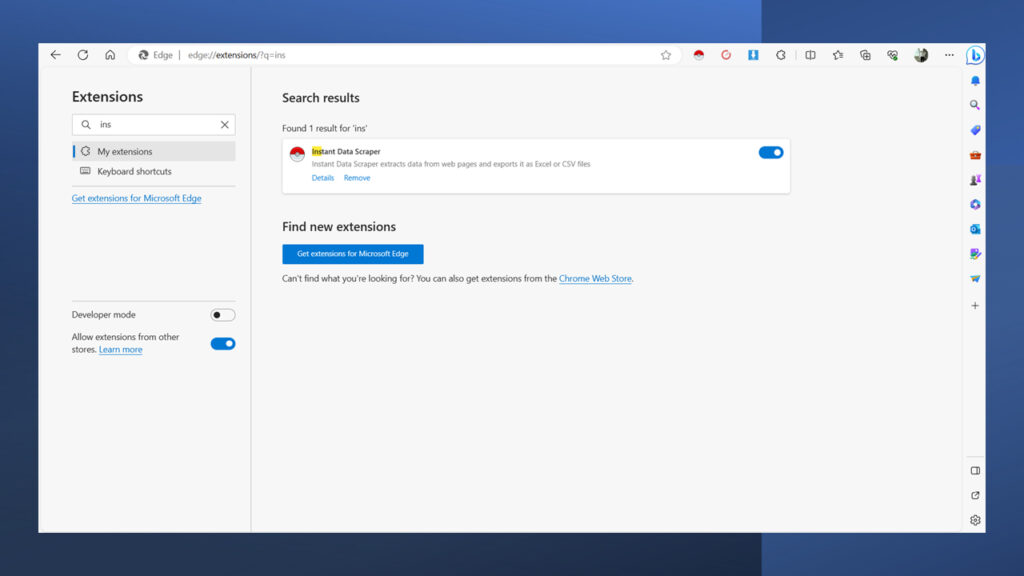Open the Favorites list icon in the toolbar

click(x=838, y=55)
